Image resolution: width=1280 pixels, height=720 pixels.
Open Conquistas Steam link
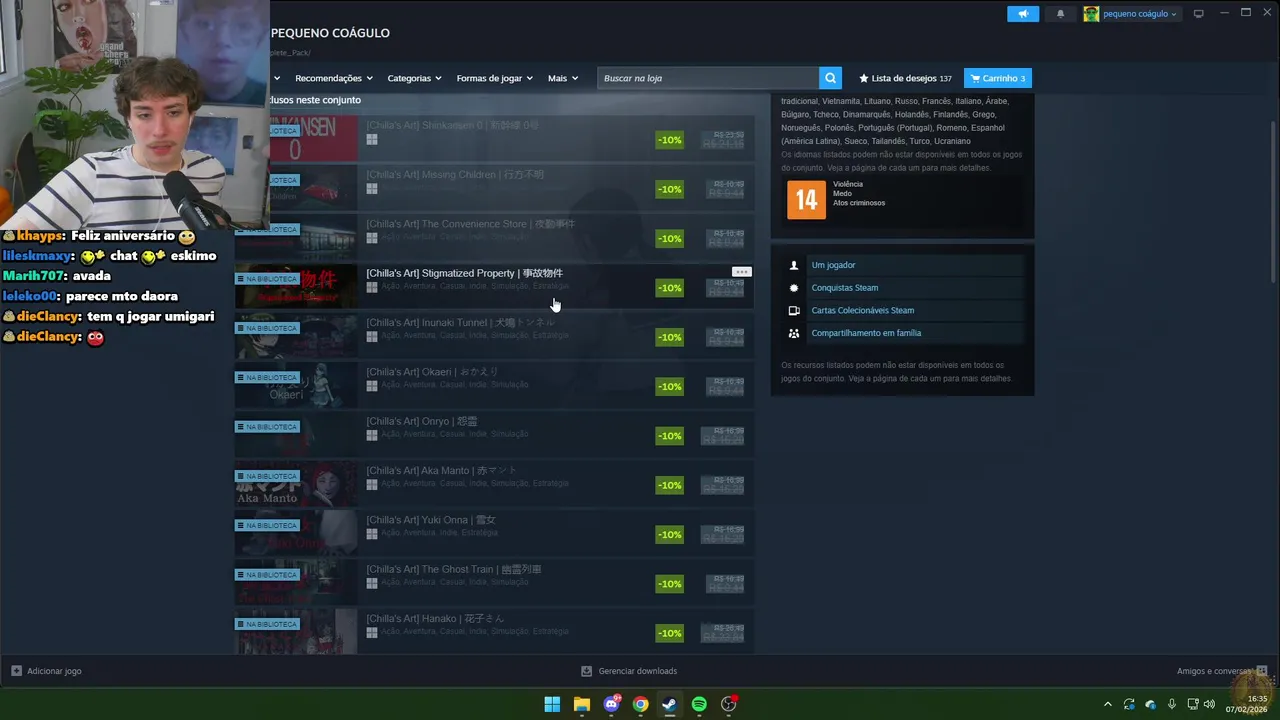pos(844,288)
